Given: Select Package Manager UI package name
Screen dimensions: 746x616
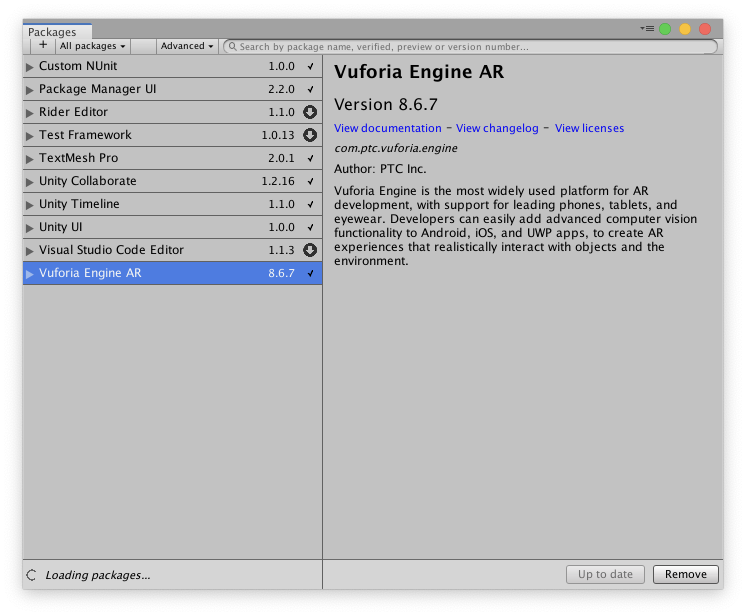Looking at the screenshot, I should click(x=98, y=89).
